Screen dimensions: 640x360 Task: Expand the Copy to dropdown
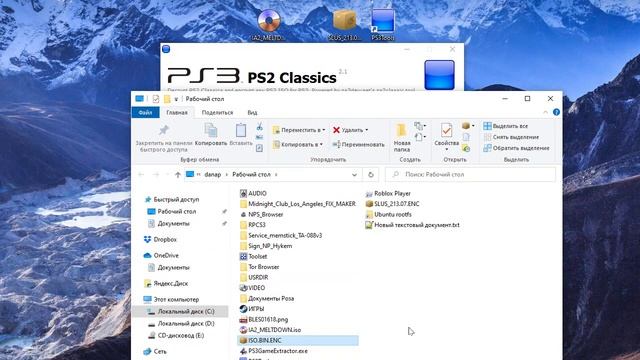click(321, 144)
